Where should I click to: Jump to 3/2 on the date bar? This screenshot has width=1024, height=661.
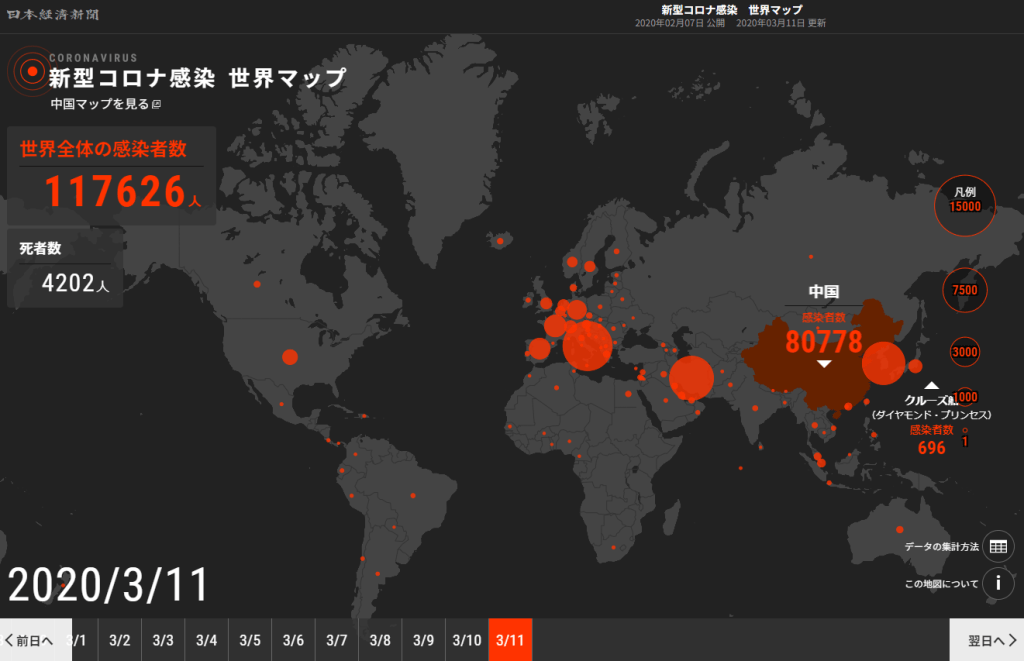[x=120, y=640]
